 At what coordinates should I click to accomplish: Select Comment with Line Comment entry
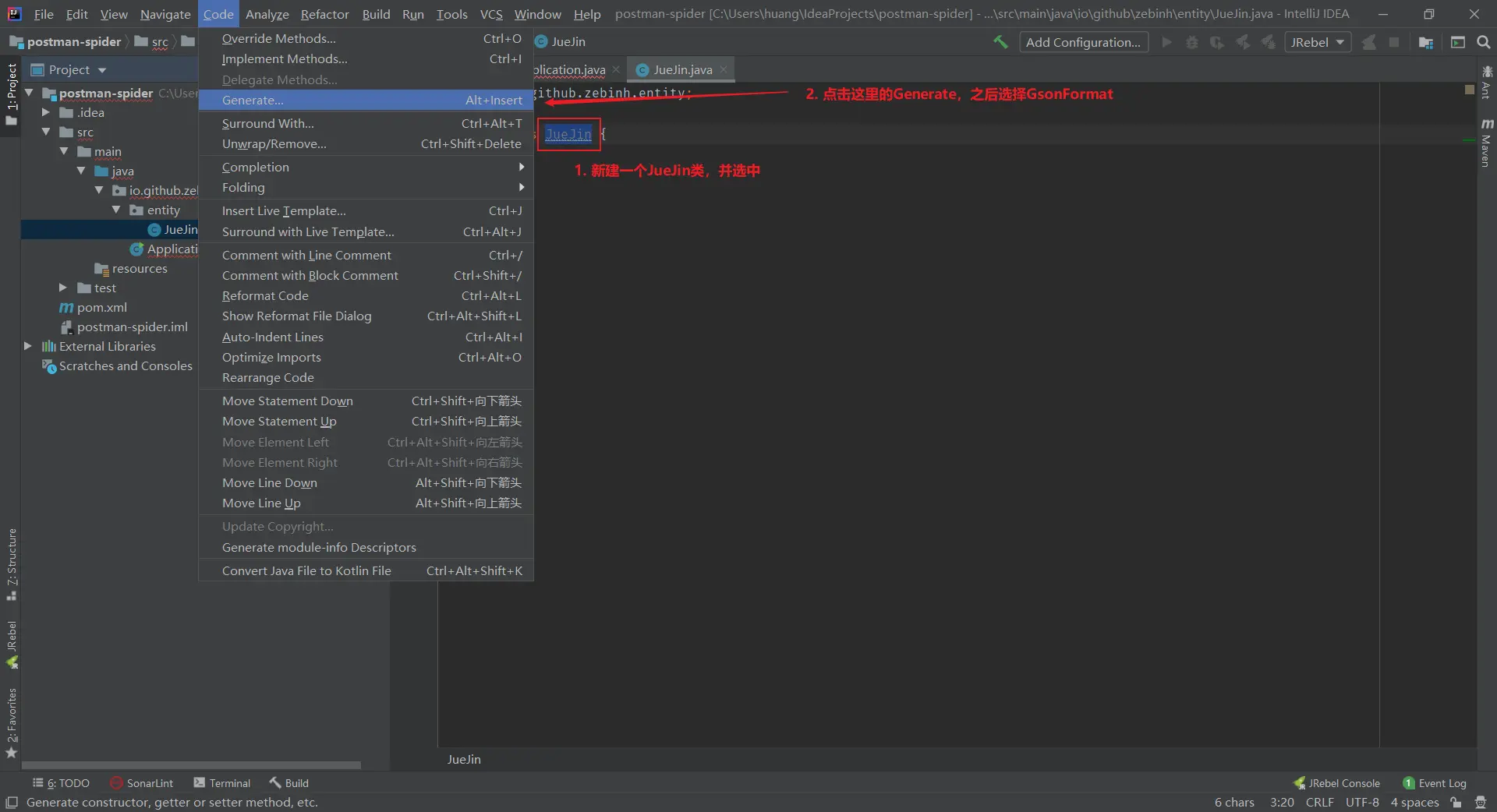[366, 255]
